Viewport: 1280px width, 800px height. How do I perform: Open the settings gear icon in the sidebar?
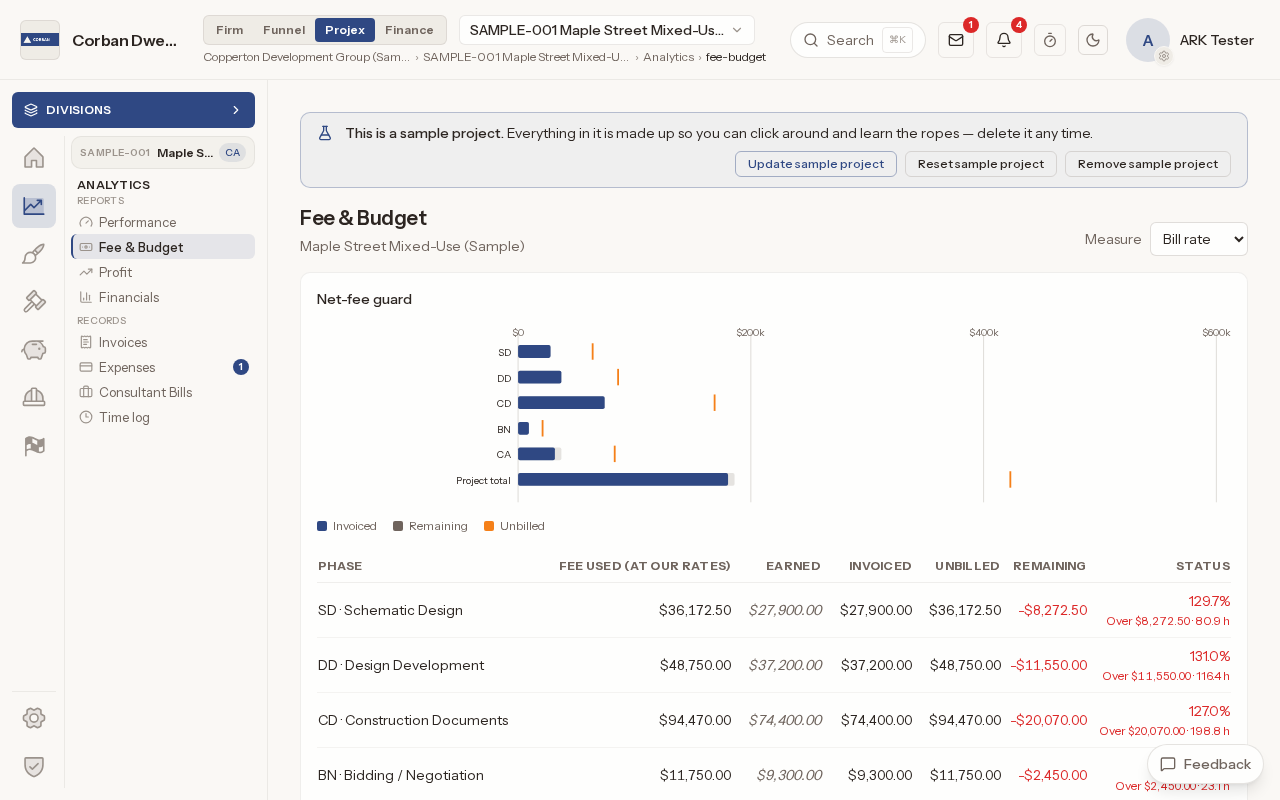34,718
